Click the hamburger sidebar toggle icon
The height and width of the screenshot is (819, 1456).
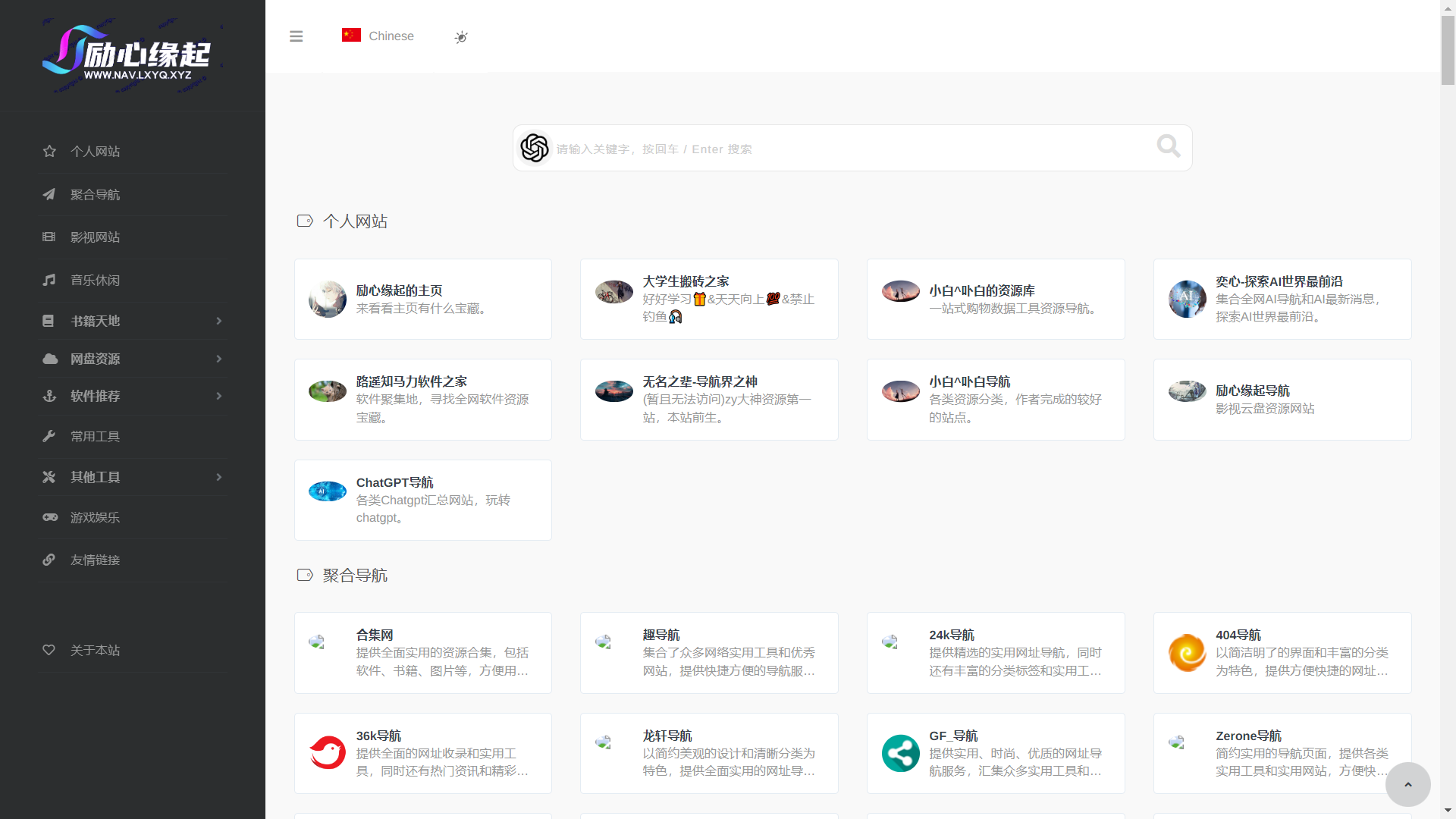coord(296,36)
